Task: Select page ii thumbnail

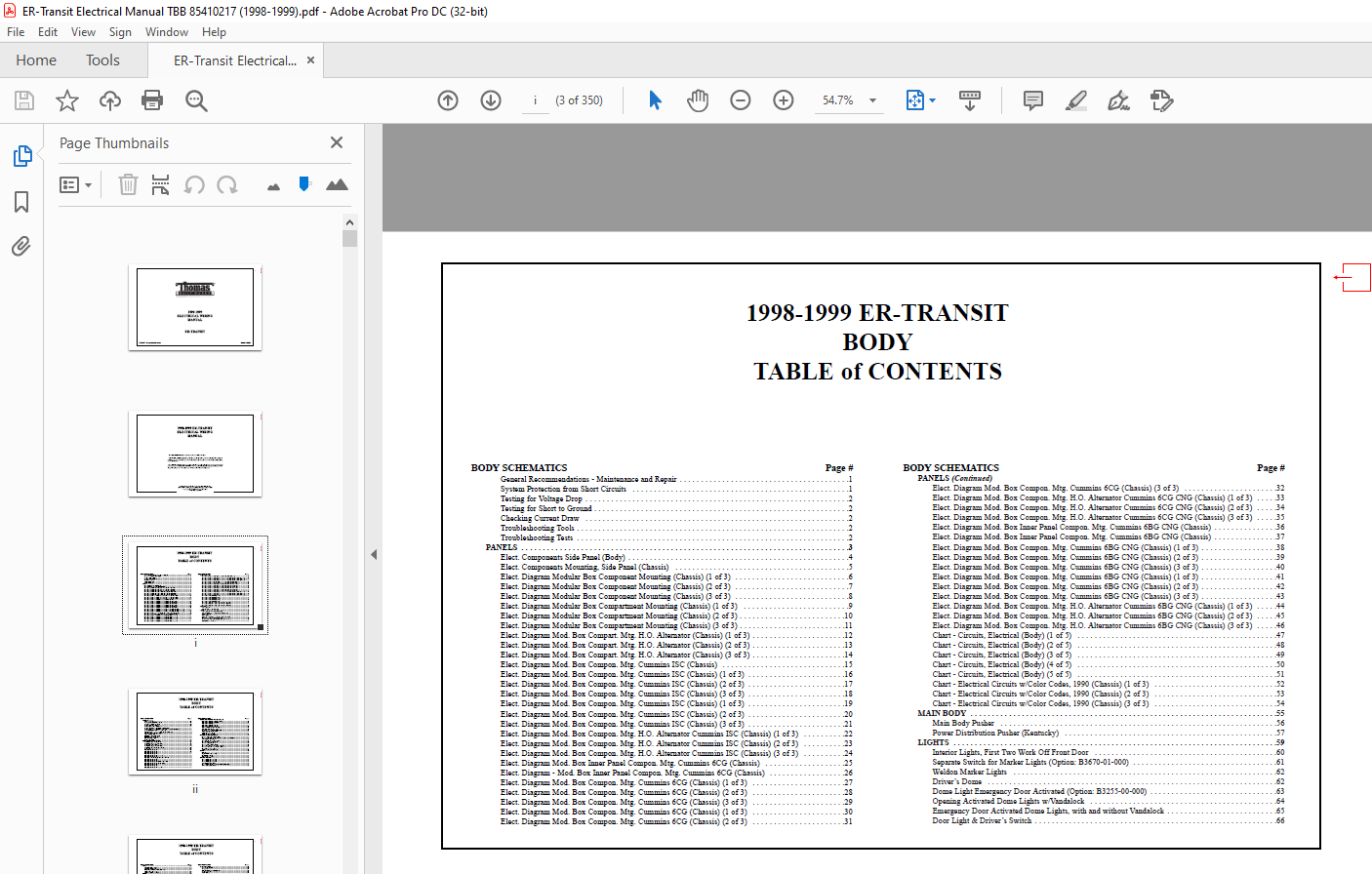Action: pyautogui.click(x=195, y=733)
